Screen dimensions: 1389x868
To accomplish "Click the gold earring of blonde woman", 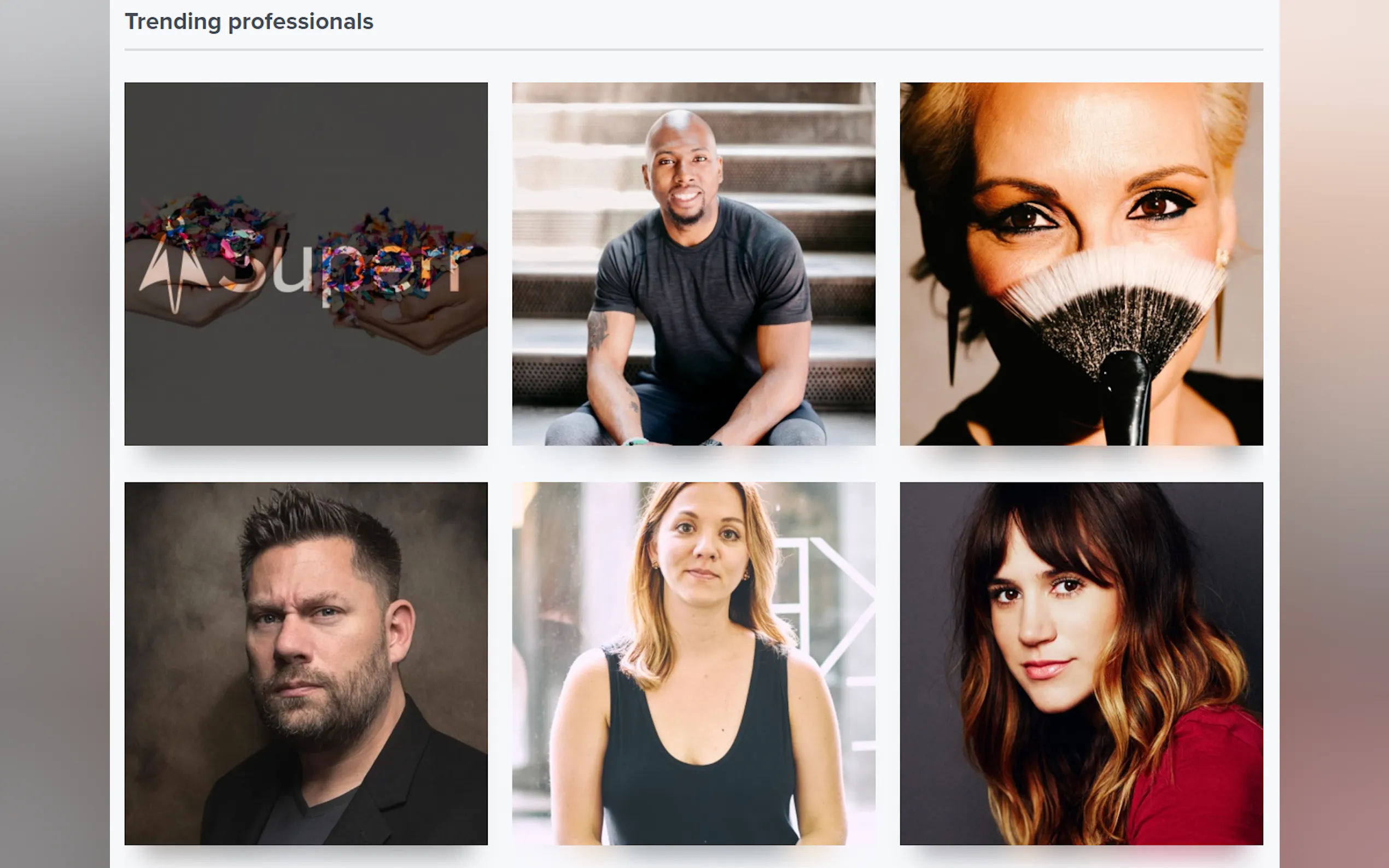I will click(1221, 259).
